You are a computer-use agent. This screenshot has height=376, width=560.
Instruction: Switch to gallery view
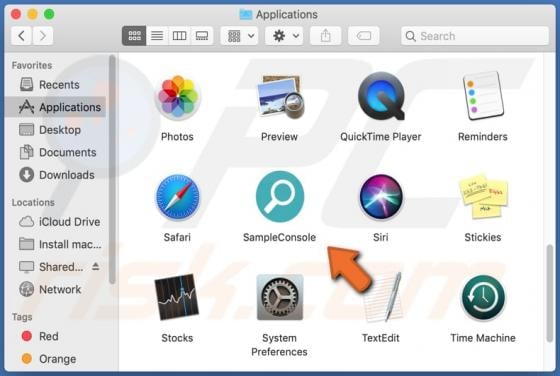[202, 36]
